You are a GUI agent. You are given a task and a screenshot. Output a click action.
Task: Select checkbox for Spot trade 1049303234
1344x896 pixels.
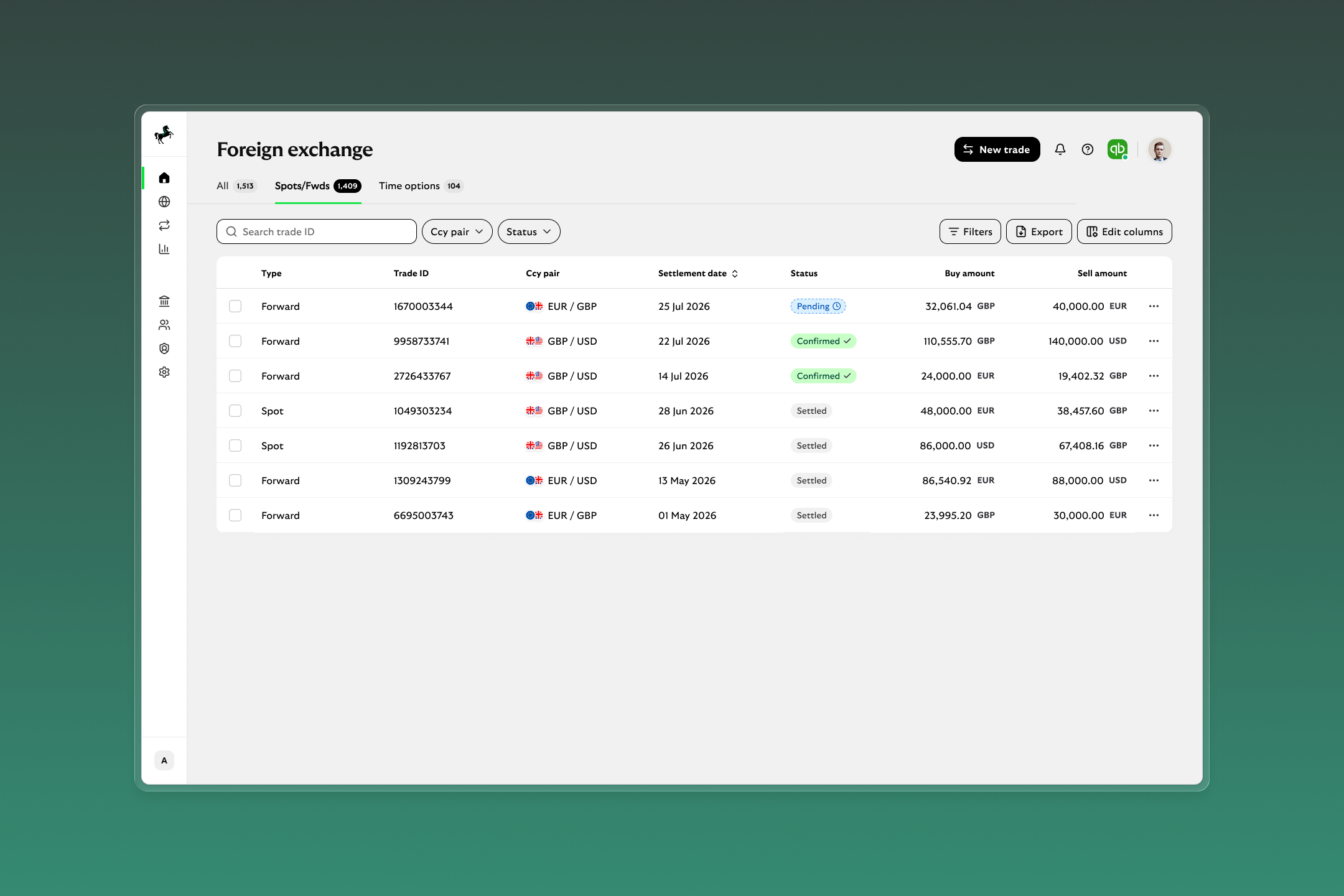tap(235, 411)
